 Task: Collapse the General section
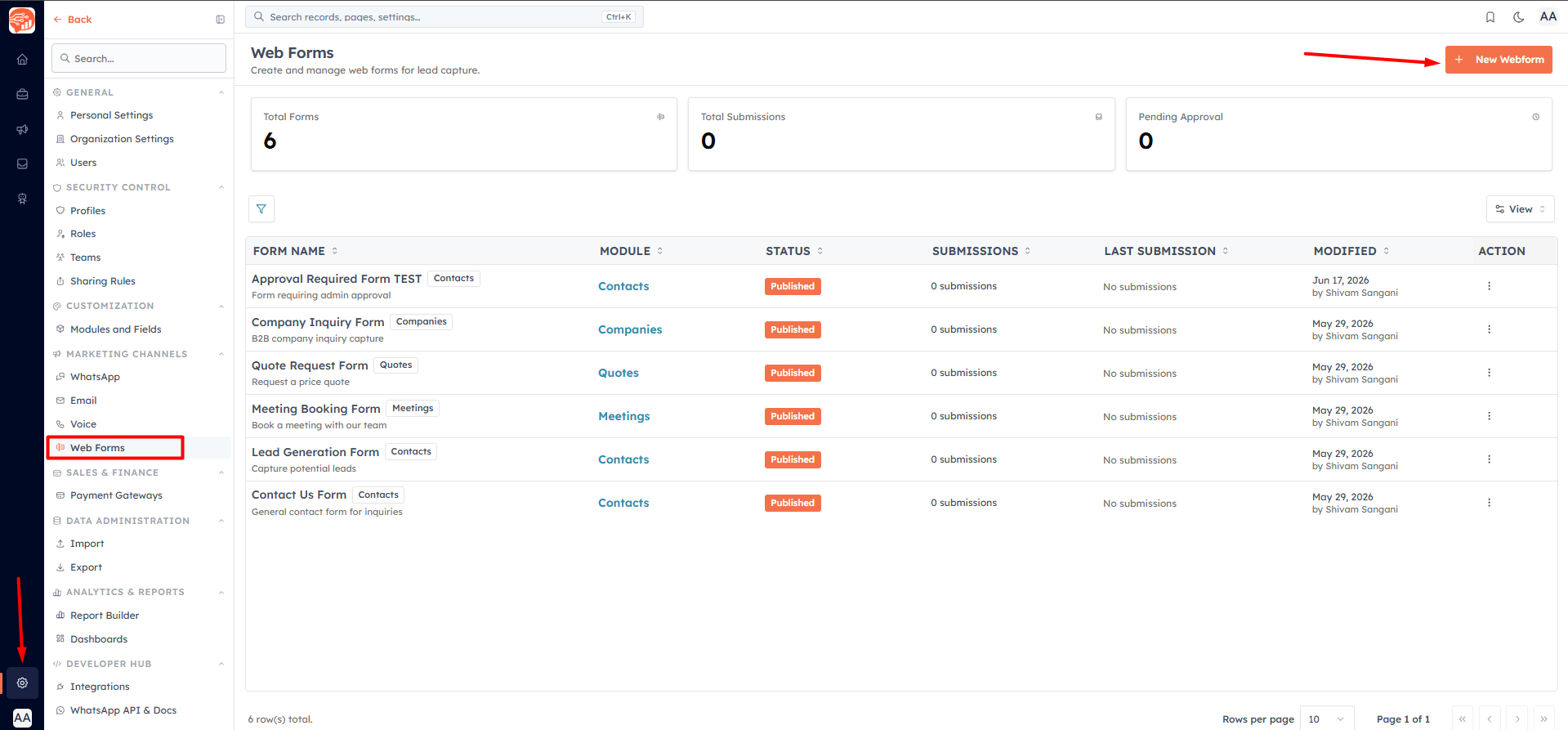(221, 92)
